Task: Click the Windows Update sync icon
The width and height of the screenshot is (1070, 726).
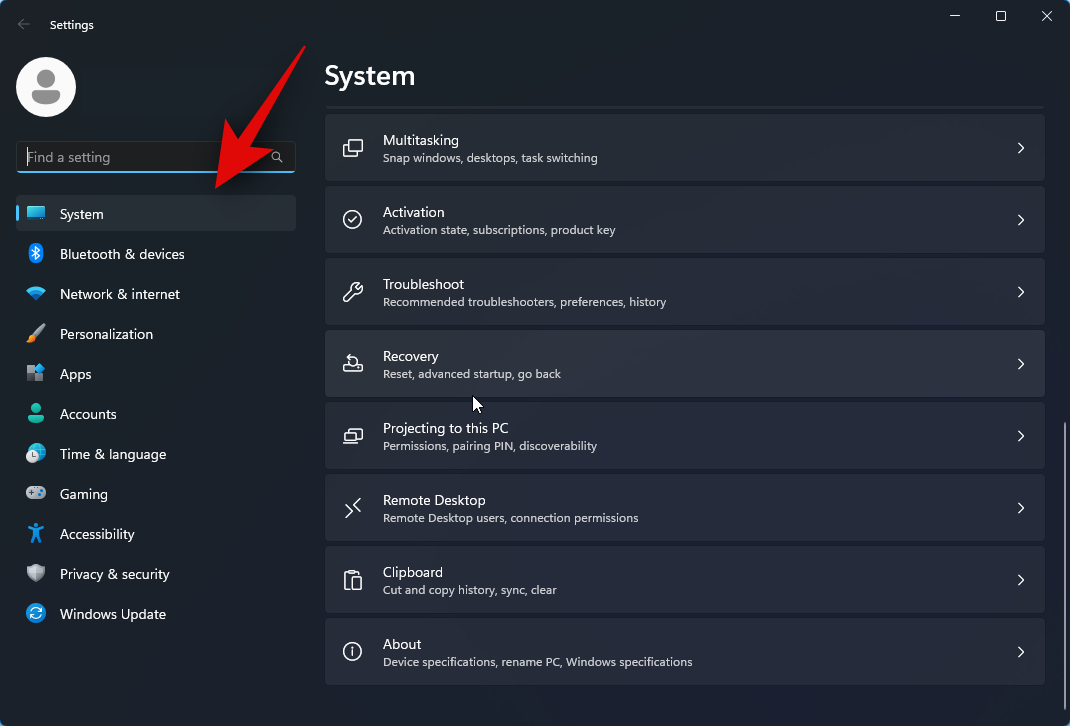Action: click(36, 614)
